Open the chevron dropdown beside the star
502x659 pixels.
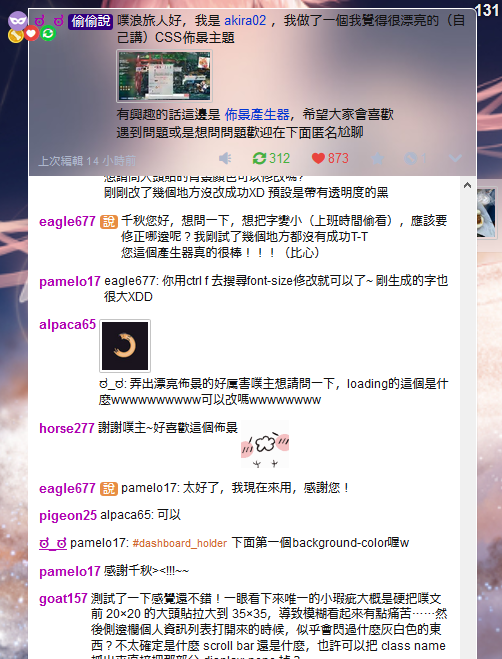pos(455,158)
